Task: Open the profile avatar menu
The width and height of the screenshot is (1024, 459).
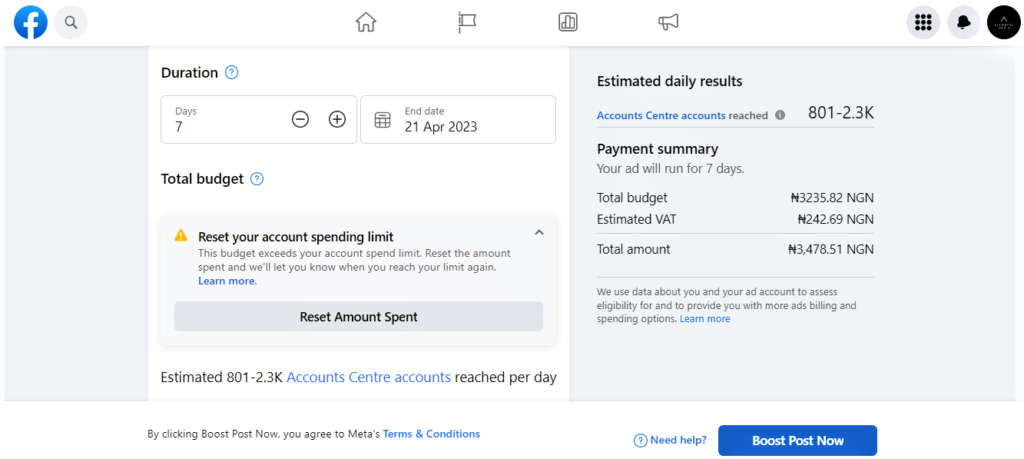Action: pos(1004,23)
